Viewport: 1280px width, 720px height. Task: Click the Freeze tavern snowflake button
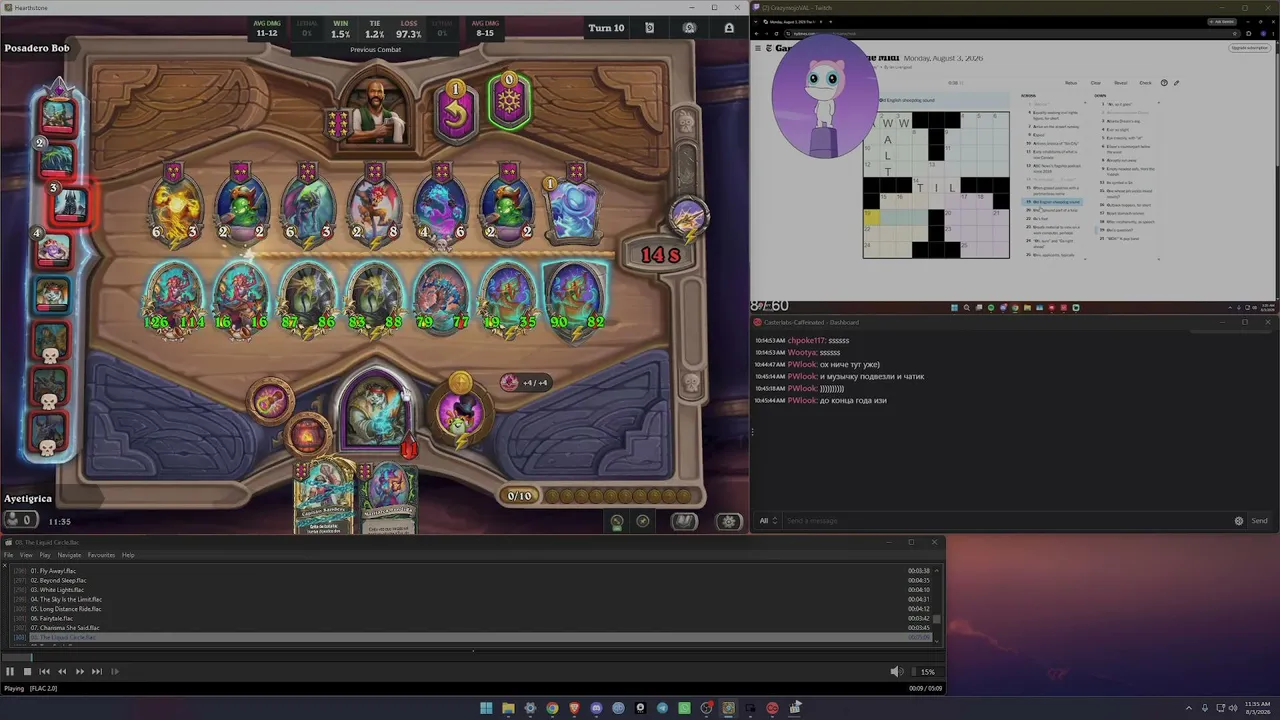tap(509, 104)
